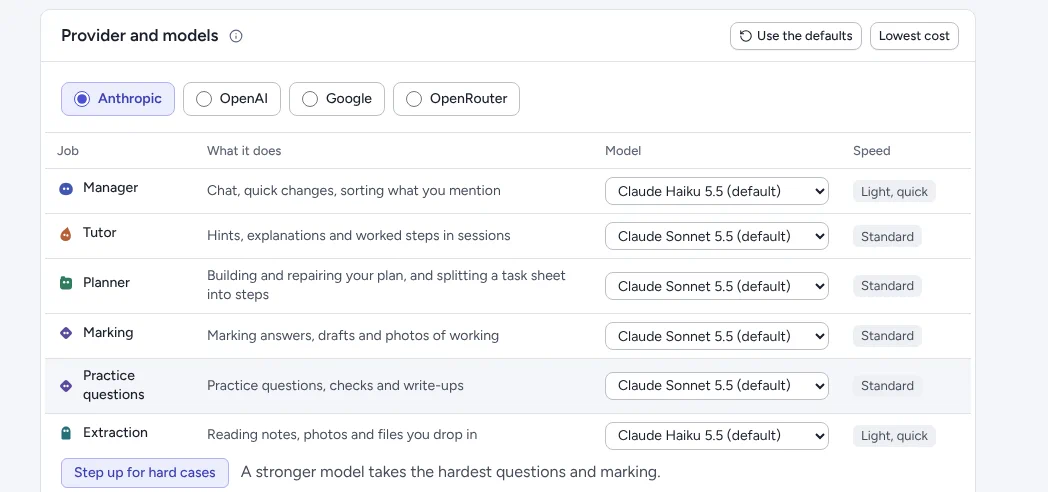
Task: Click the Manager job name
Action: pos(110,188)
